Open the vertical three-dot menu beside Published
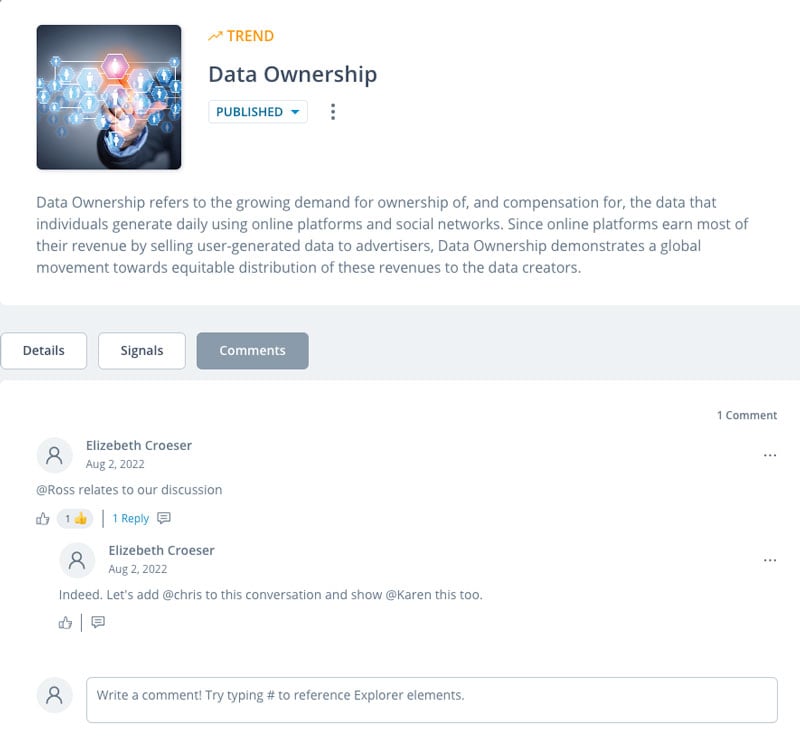800x748 pixels. pos(333,112)
